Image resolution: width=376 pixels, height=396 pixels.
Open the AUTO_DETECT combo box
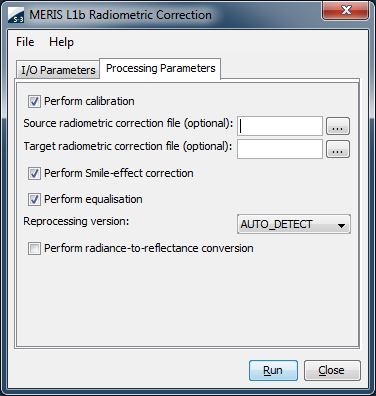click(294, 224)
